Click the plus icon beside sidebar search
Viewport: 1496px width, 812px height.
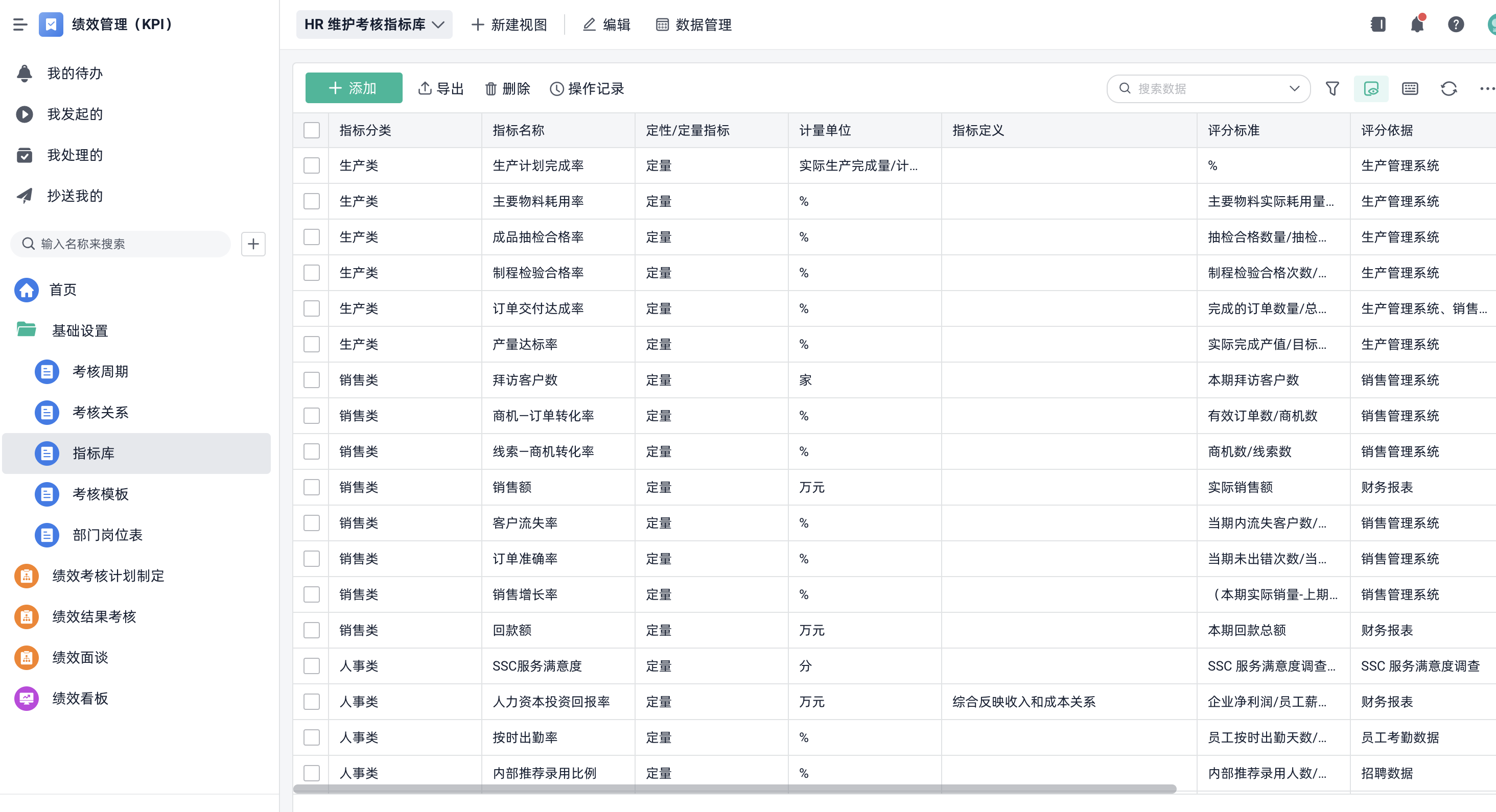pyautogui.click(x=253, y=244)
